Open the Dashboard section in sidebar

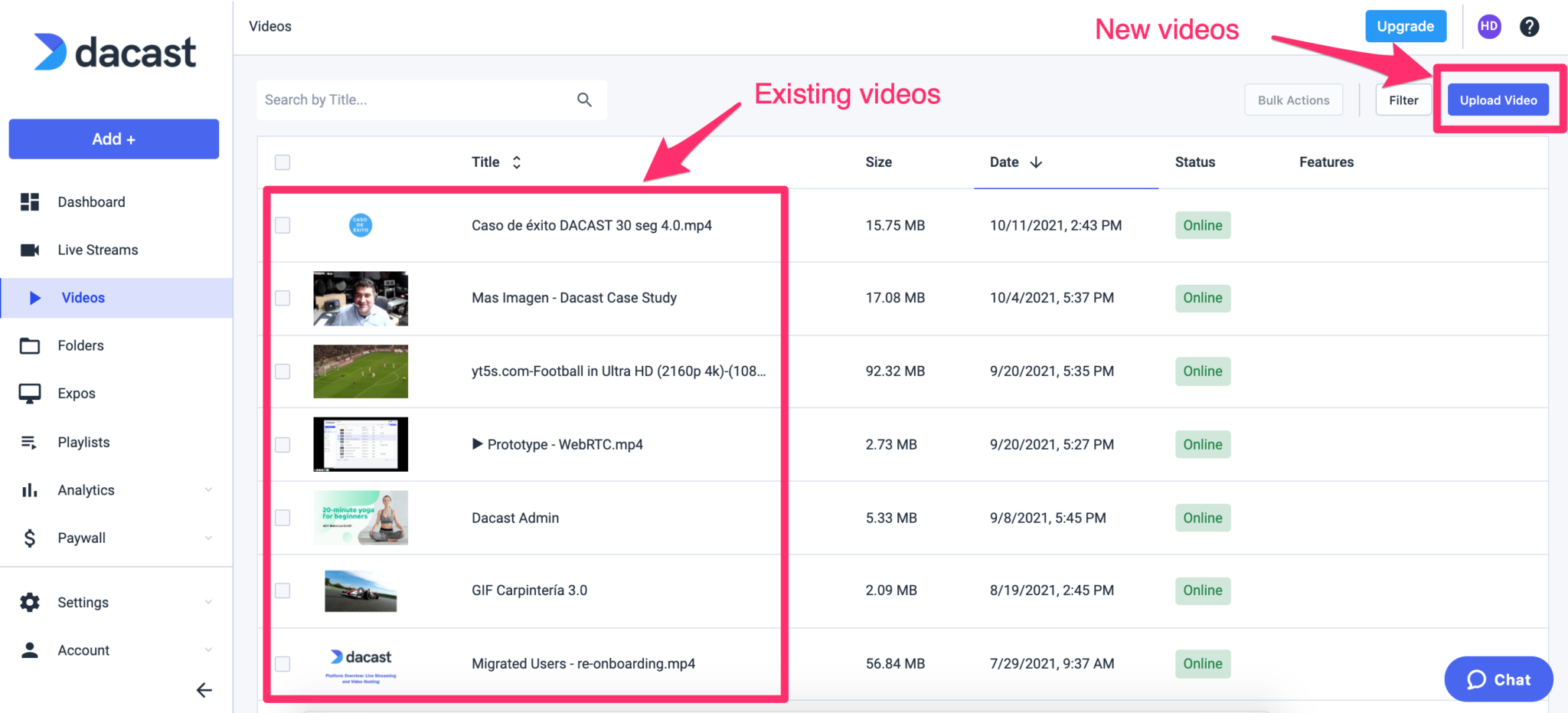pyautogui.click(x=91, y=201)
